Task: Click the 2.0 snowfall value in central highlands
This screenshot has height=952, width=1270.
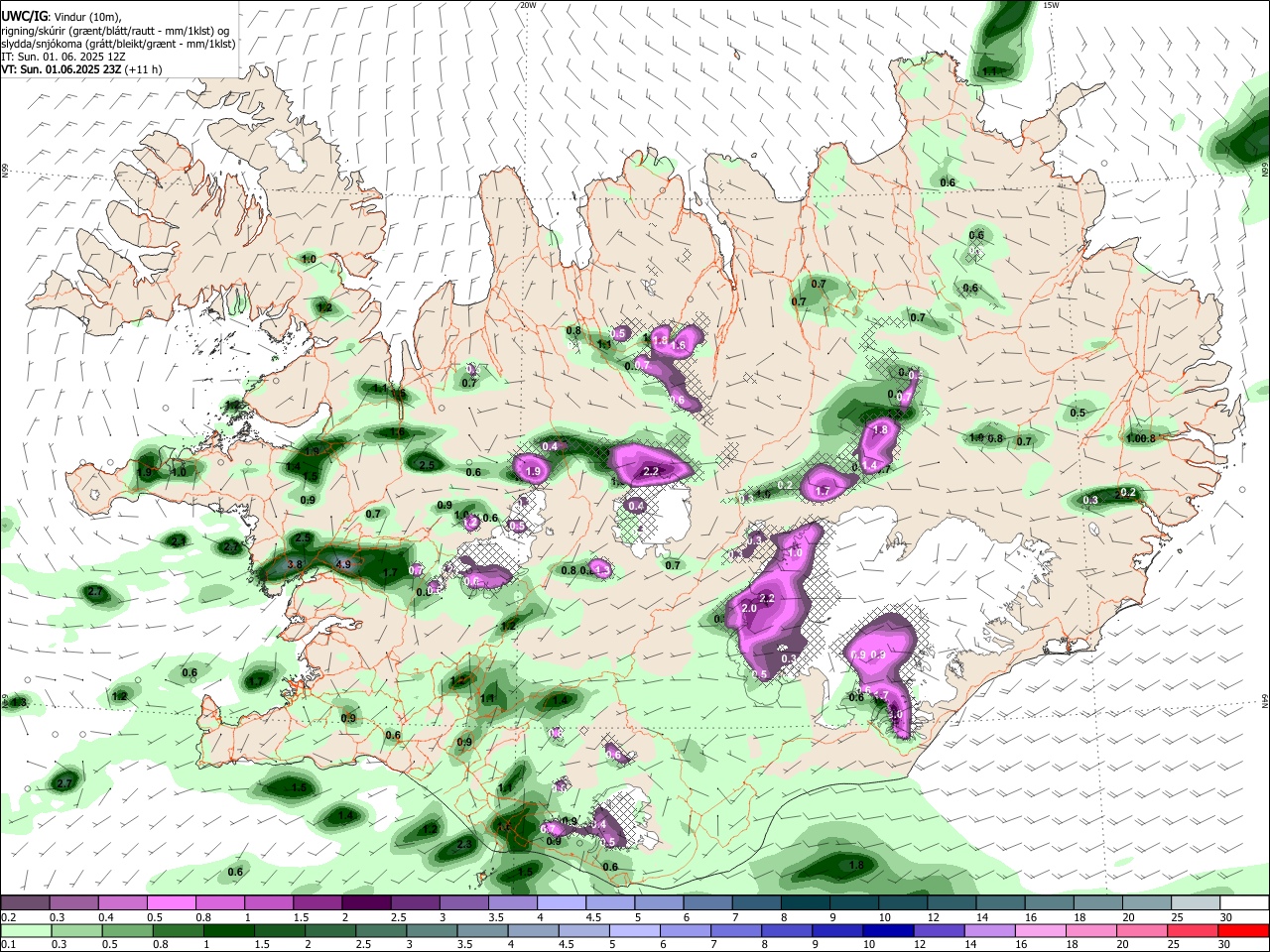Action: [749, 609]
